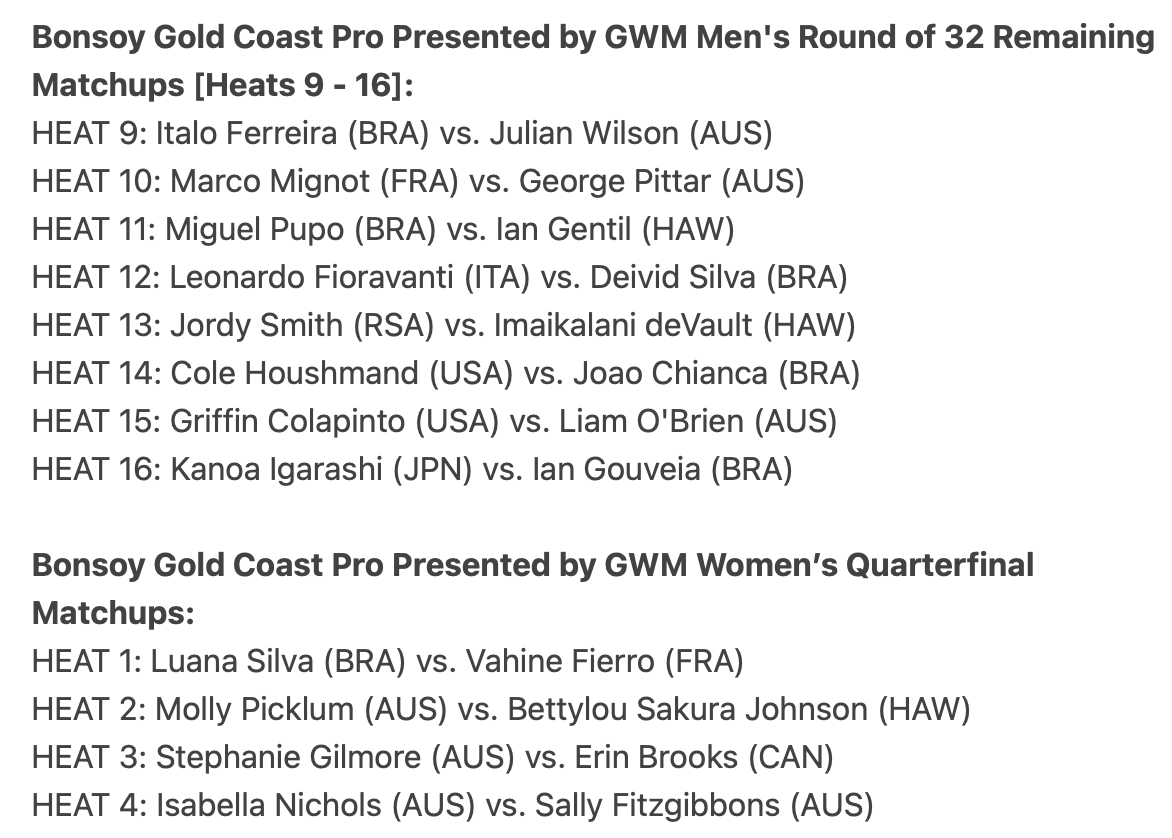
Task: Click the HEAT 3 Stephanie Gilmore matchup
Action: point(433,757)
